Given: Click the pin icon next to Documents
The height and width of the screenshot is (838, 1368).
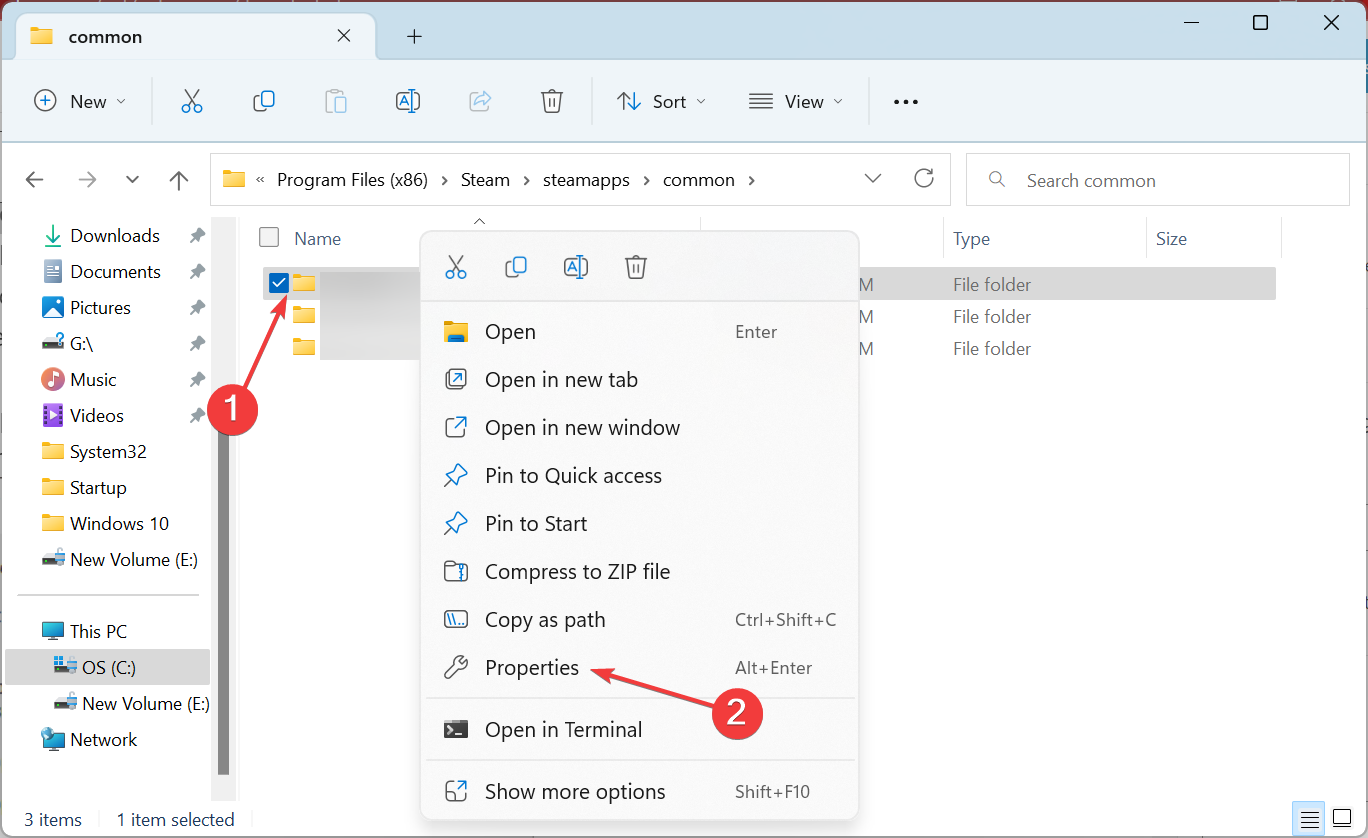Looking at the screenshot, I should click(197, 272).
